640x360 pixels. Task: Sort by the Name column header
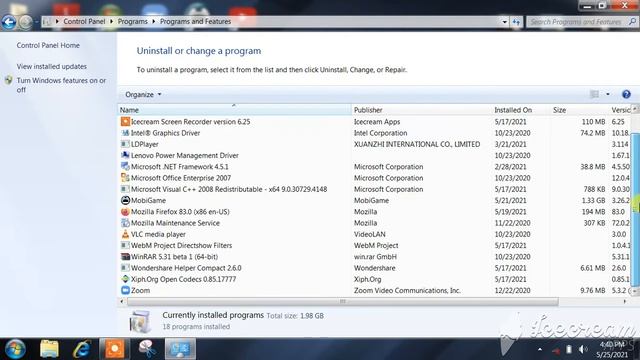point(234,110)
